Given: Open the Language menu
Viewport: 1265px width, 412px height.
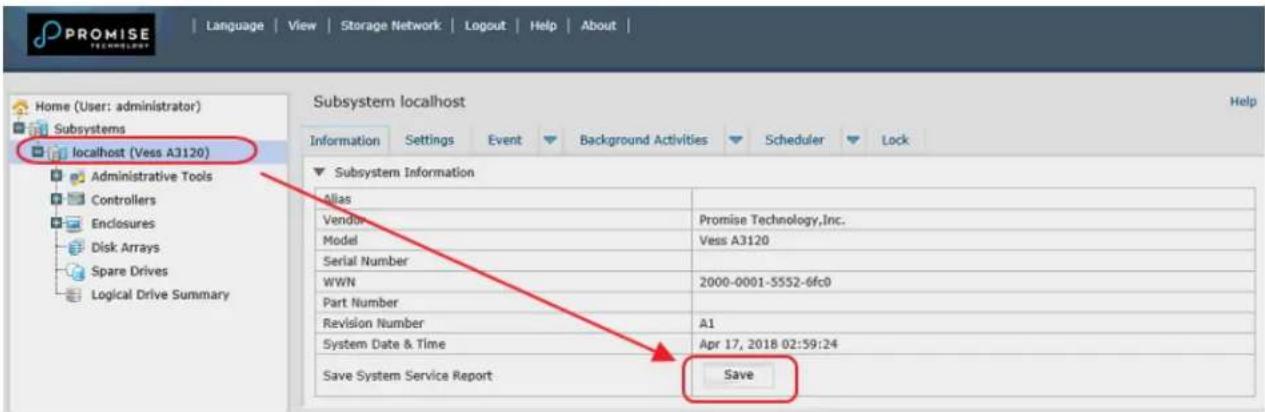Looking at the screenshot, I should [235, 26].
